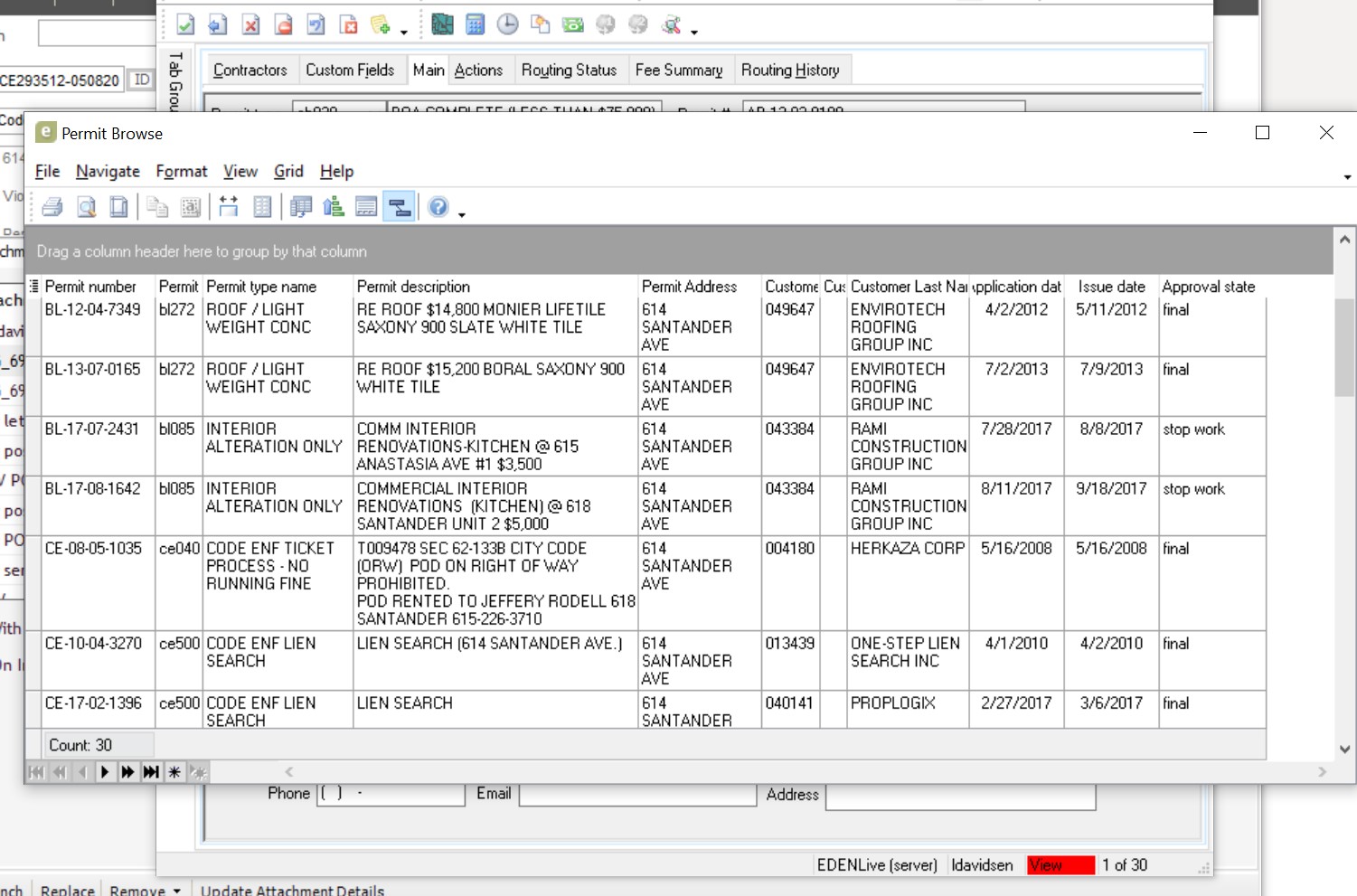This screenshot has height=896, width=1357.
Task: Switch to the Fee Summary tab
Action: point(678,70)
